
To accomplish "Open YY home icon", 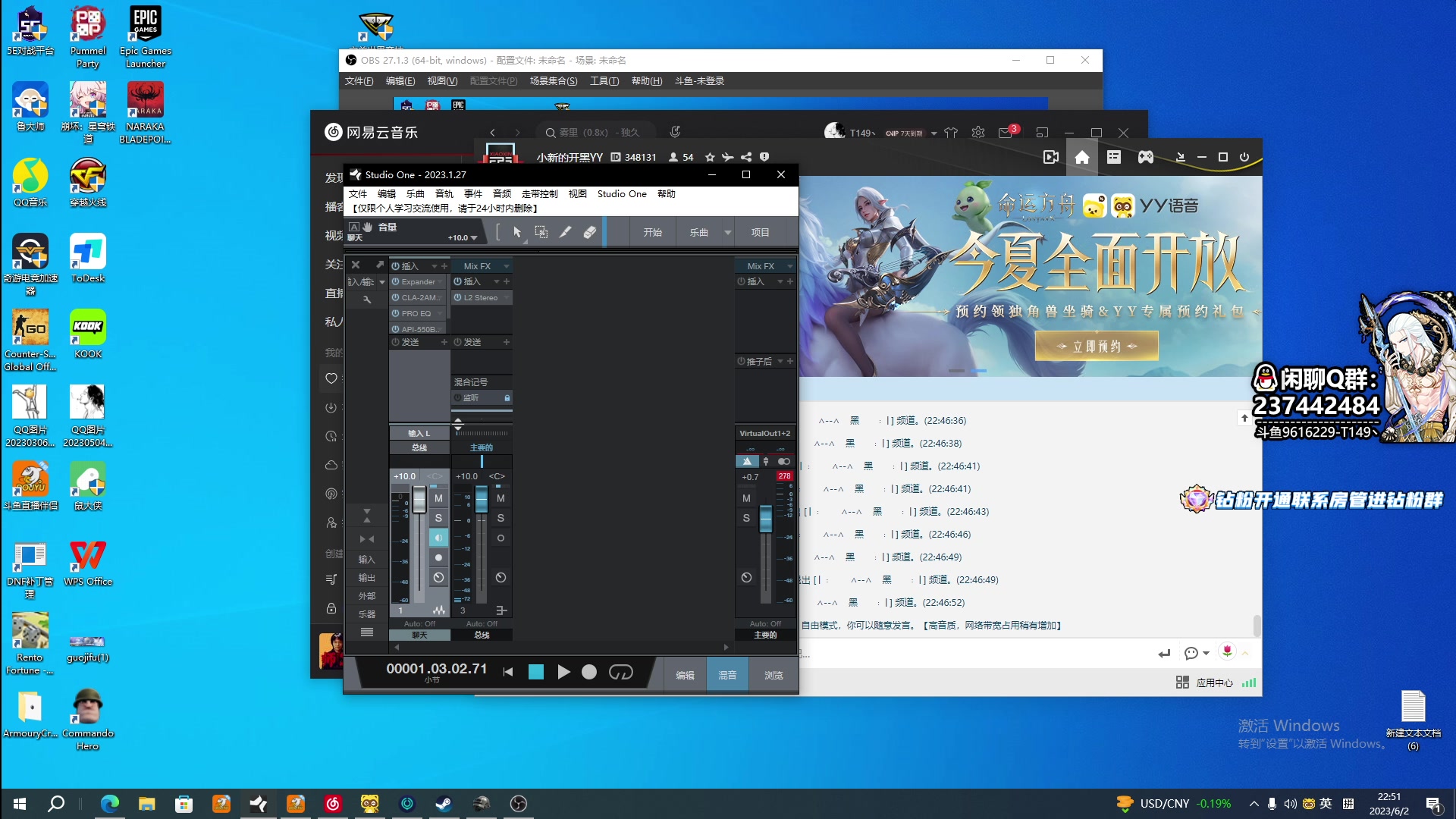I will pyautogui.click(x=1082, y=157).
